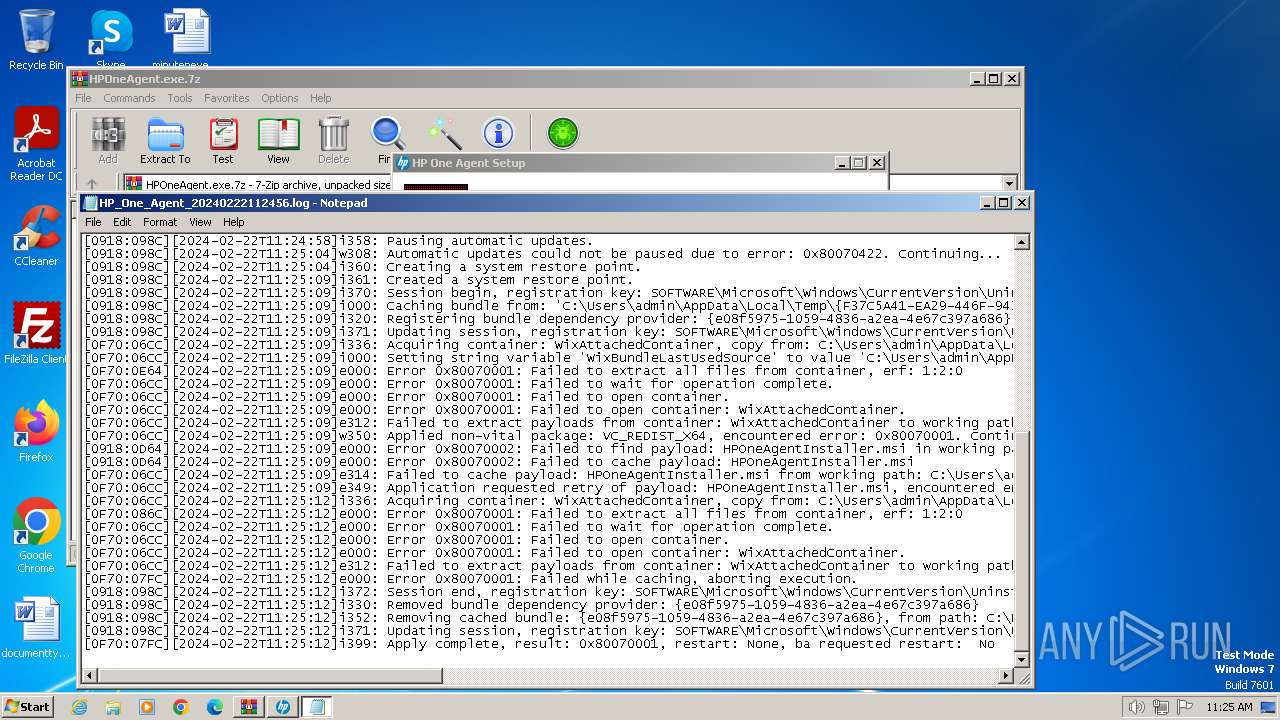Click Notepad horizontal scrollbar left arrow
Viewport: 1280px width, 720px height.
[x=90, y=677]
